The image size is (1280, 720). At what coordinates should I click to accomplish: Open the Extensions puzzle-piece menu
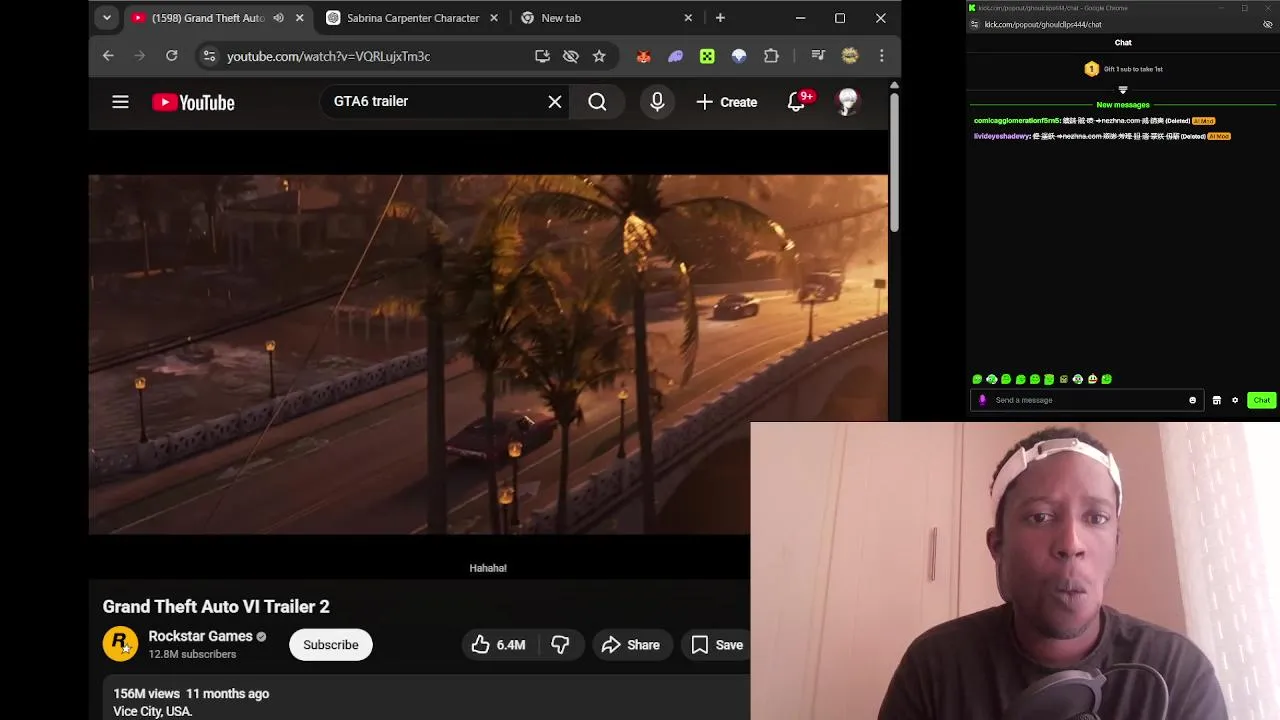click(x=771, y=56)
